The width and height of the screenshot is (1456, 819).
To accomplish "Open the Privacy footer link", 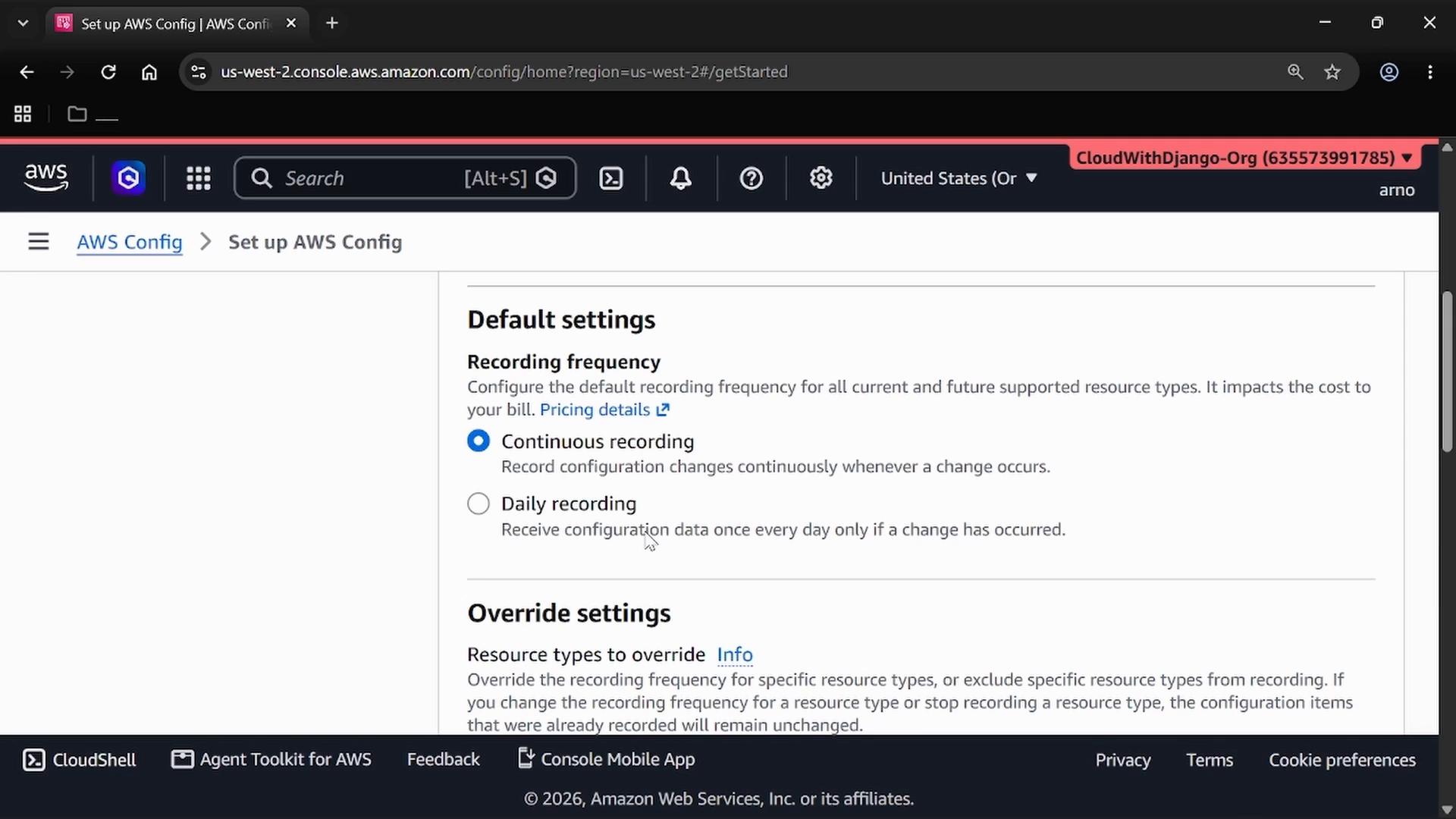I will [x=1123, y=760].
